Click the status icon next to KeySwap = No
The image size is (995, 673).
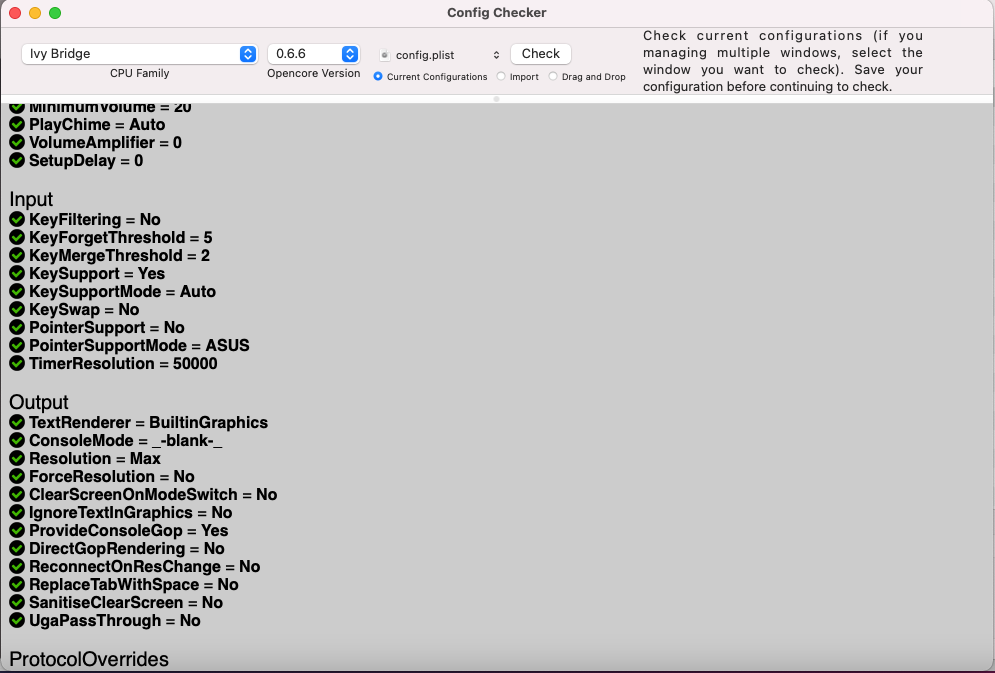point(16,309)
